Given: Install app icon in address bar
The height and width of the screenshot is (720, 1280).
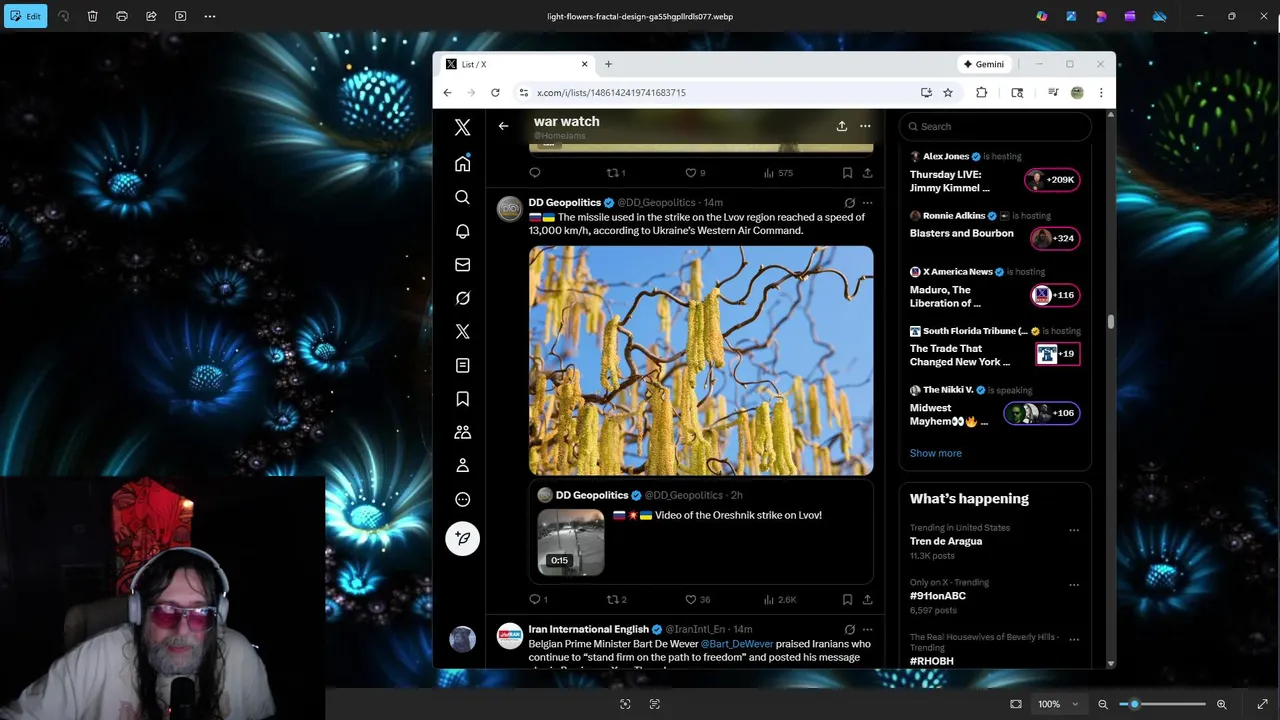Looking at the screenshot, I should point(926,92).
